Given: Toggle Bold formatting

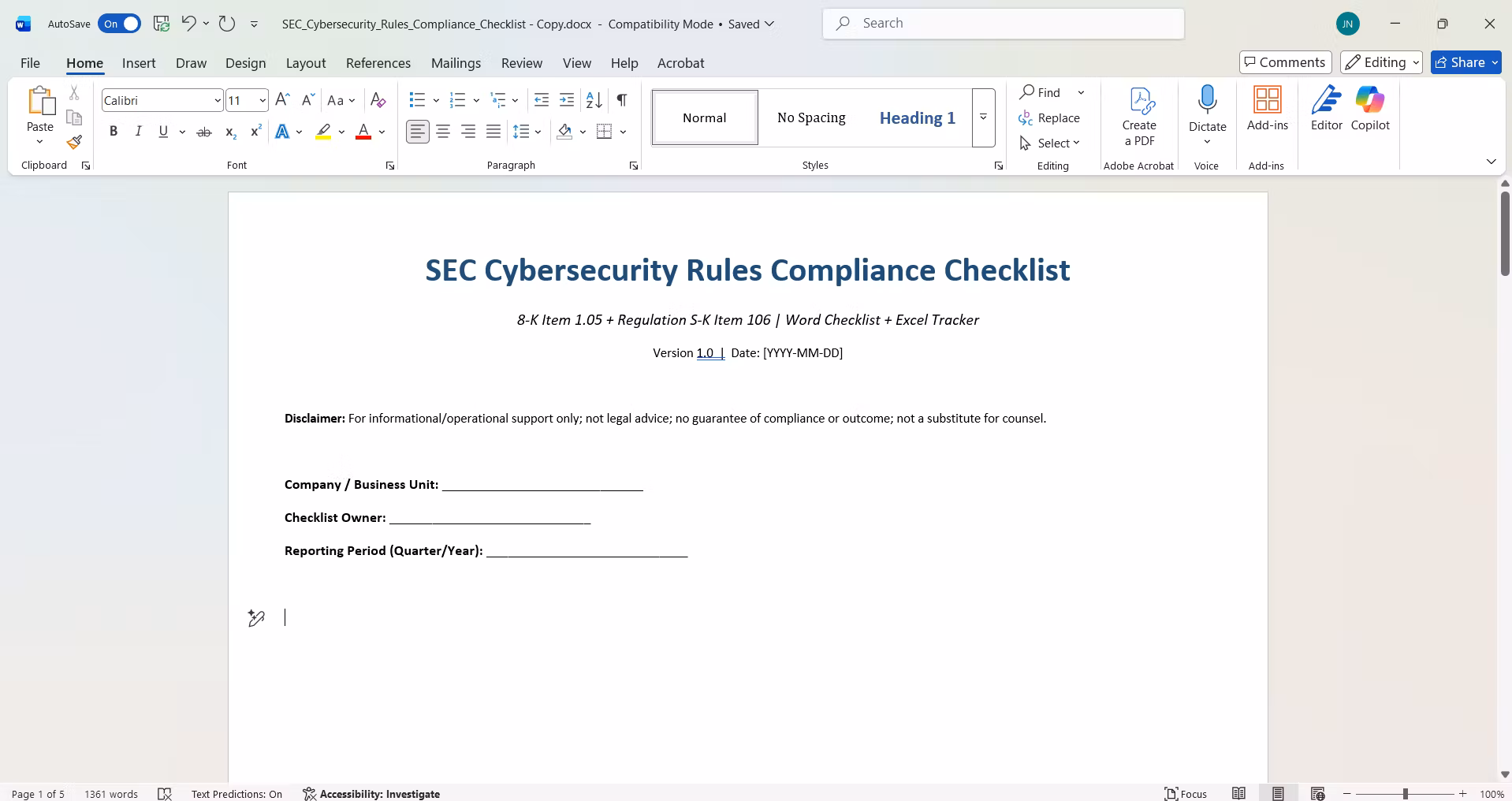Looking at the screenshot, I should [114, 132].
